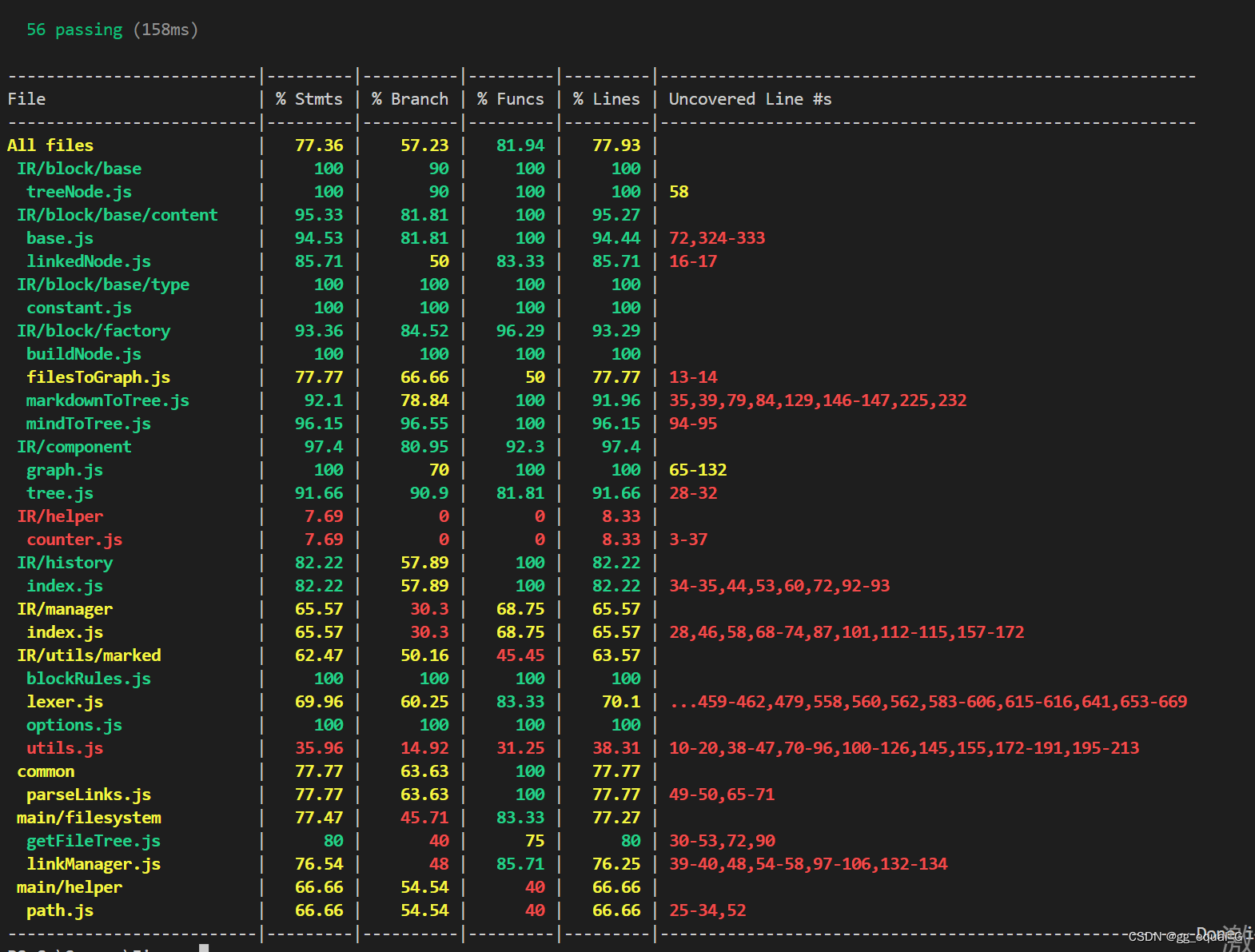Image resolution: width=1255 pixels, height=952 pixels.
Task: Select the IR/history directory row
Action: 65,563
